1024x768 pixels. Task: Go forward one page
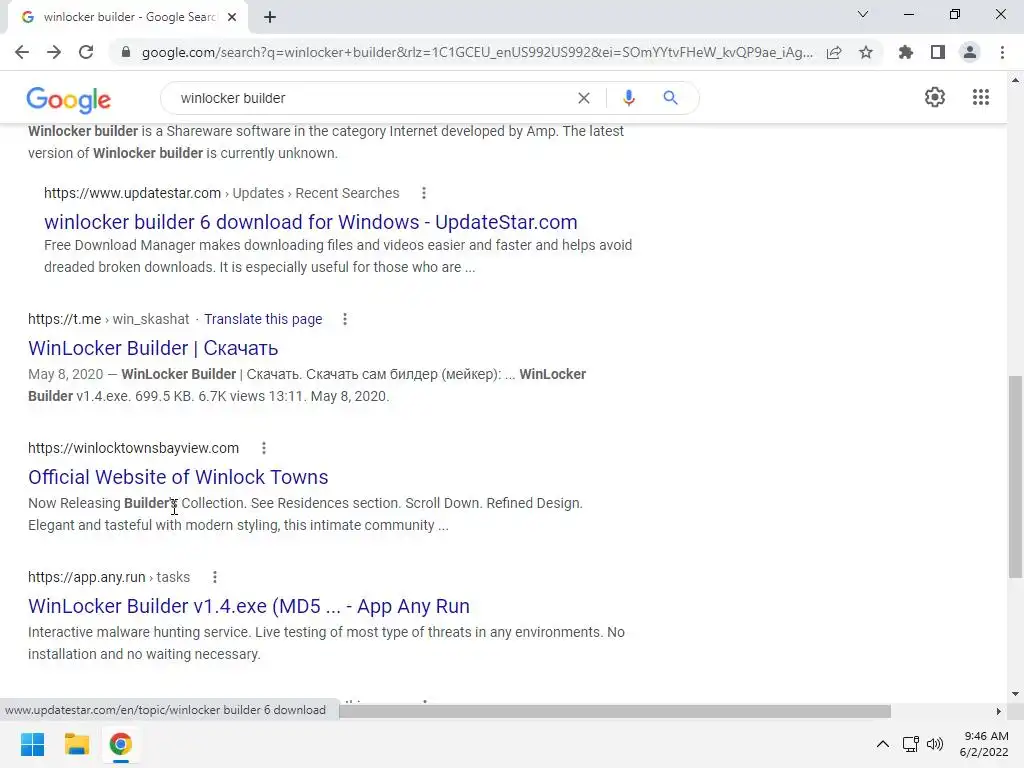pos(54,52)
